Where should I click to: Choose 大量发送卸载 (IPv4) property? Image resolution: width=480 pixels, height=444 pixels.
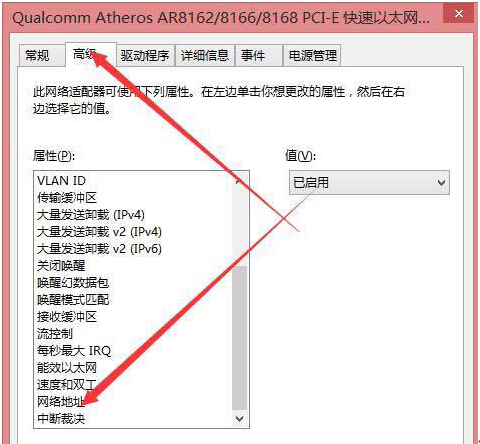click(91, 215)
